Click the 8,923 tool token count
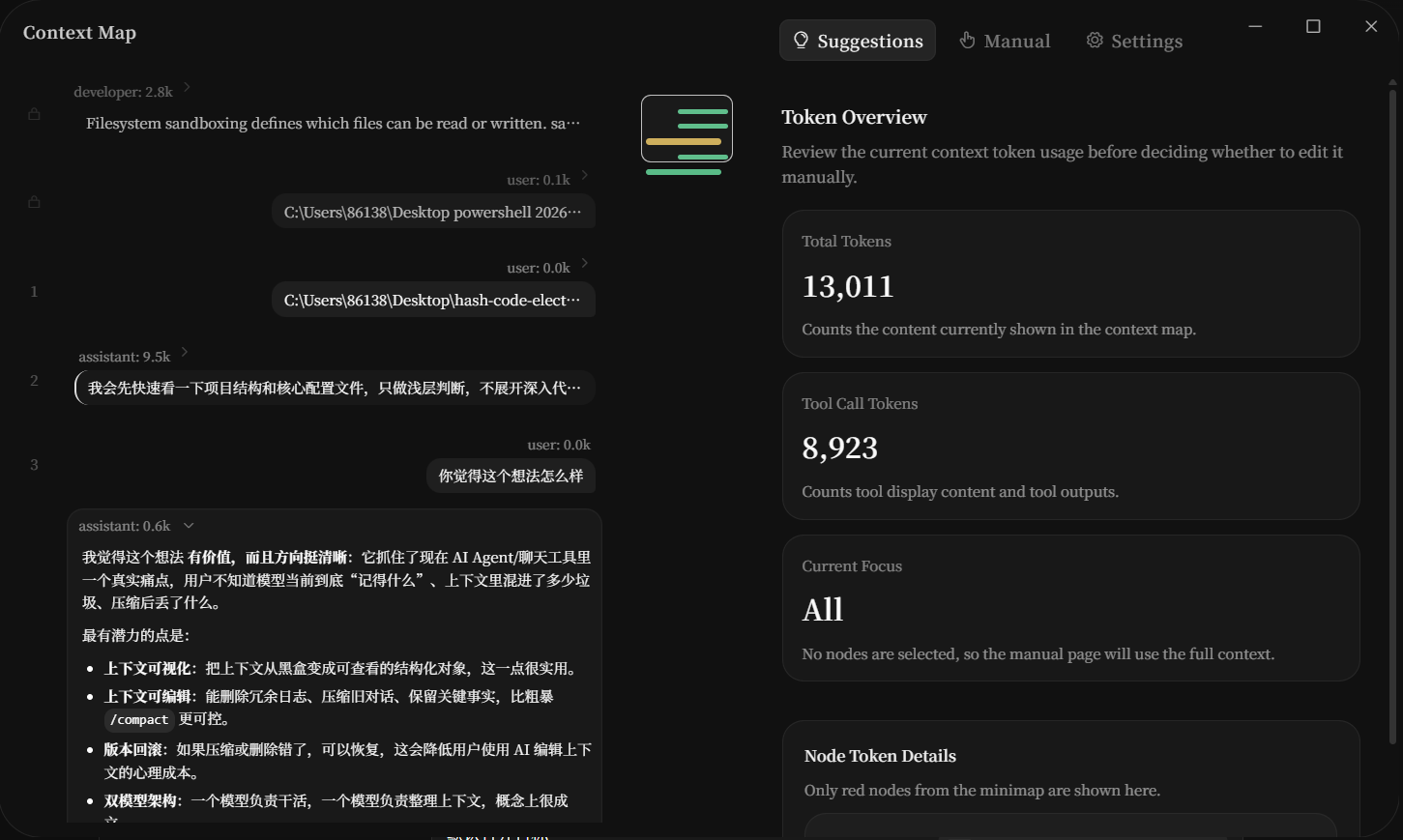 pos(839,448)
